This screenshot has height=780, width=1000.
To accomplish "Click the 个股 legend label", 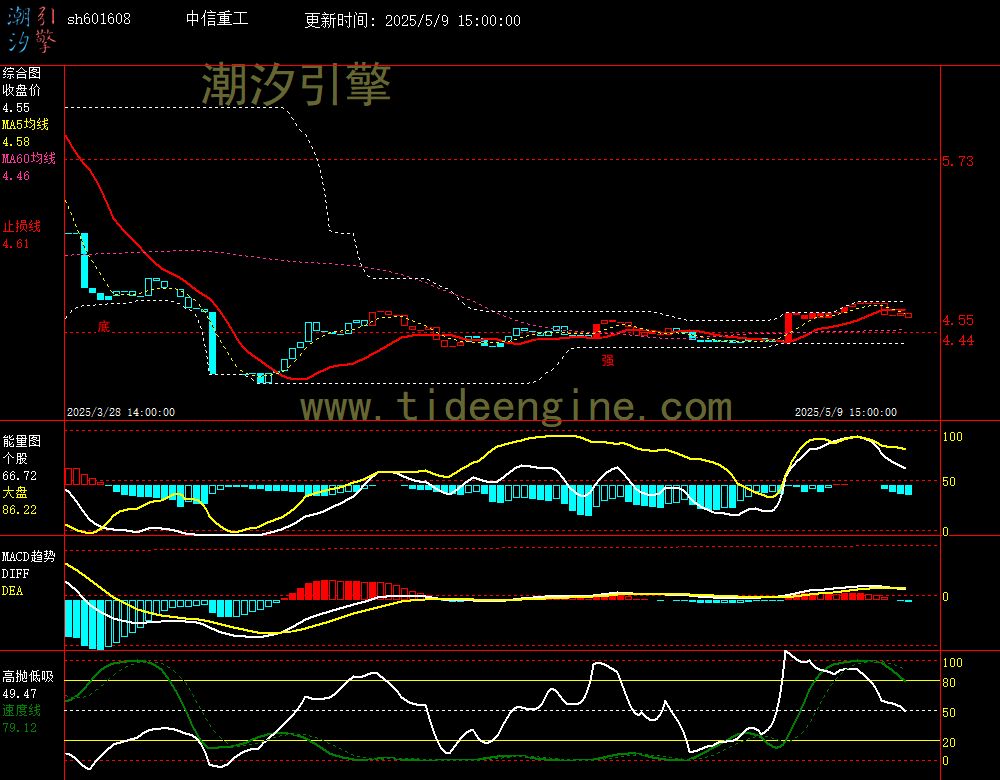I will (15, 459).
